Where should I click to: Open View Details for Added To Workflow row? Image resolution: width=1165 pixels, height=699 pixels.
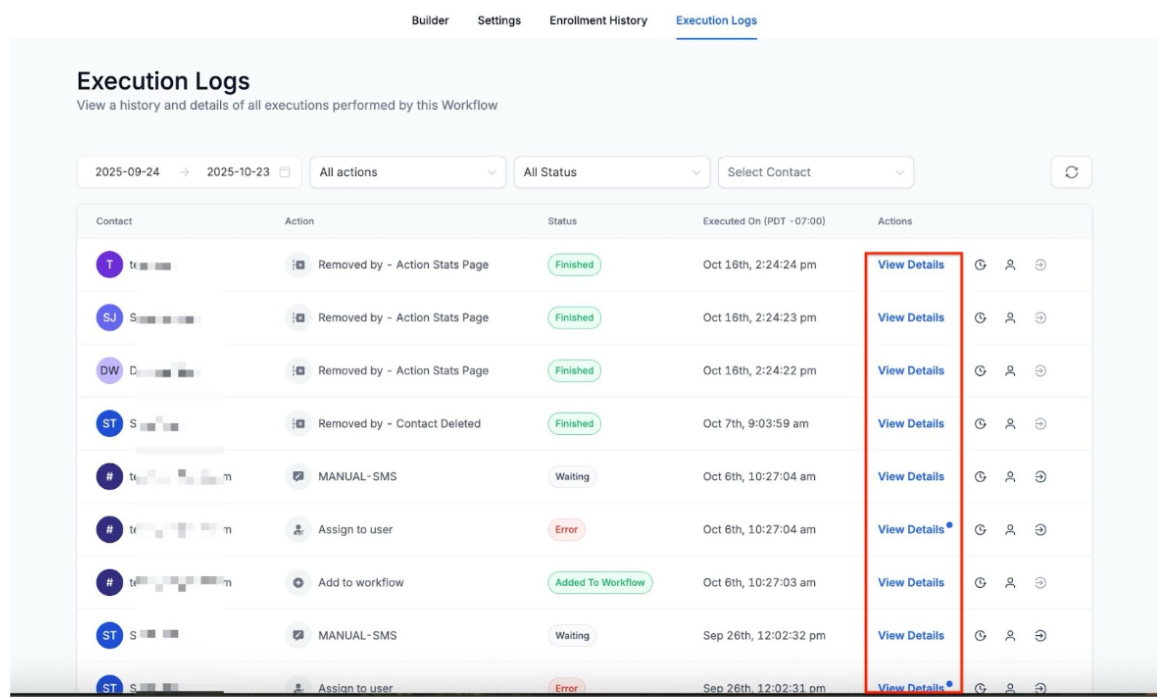click(910, 583)
